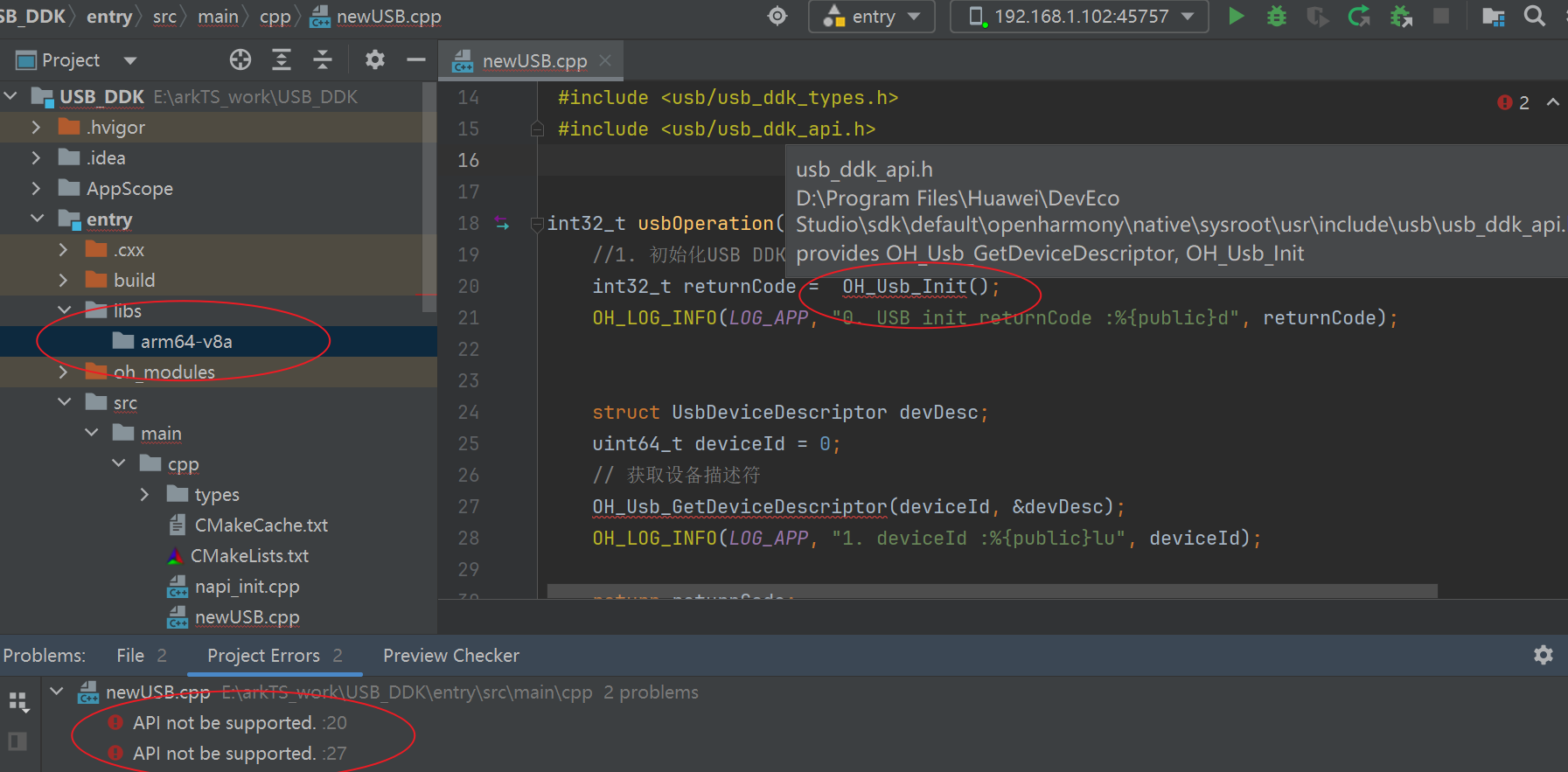
Task: Open the File problems tab
Action: (x=141, y=655)
